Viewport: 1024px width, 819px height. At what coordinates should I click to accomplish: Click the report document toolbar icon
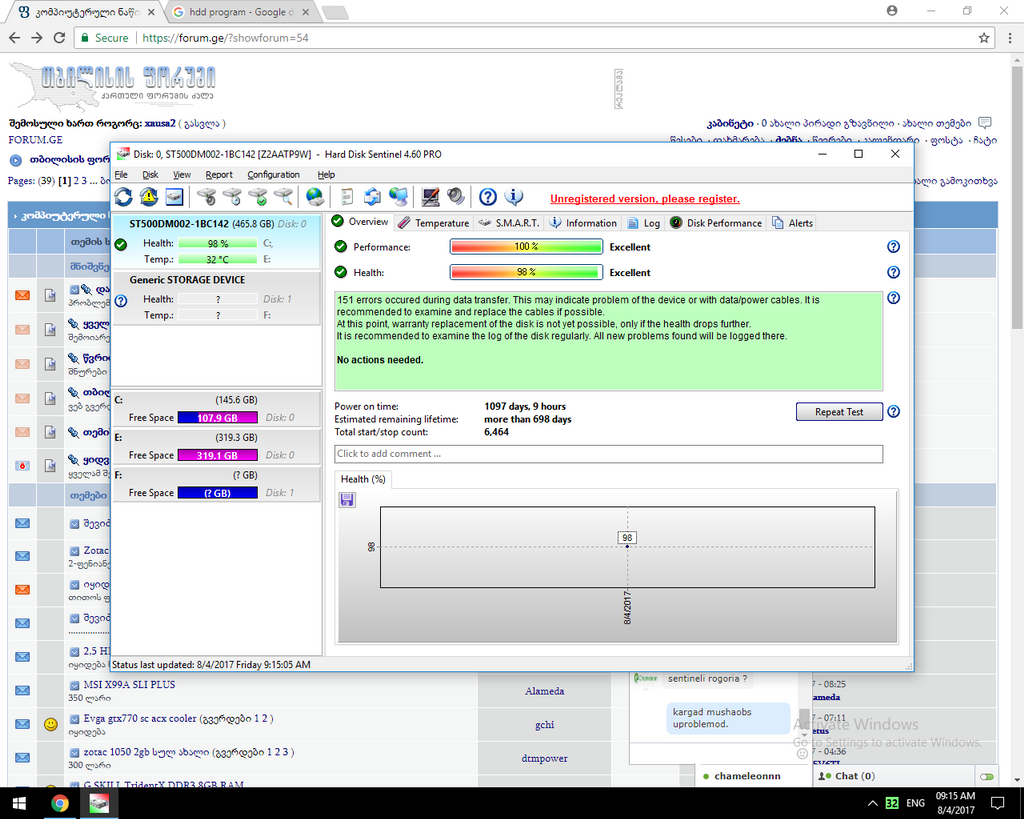pyautogui.click(x=347, y=197)
